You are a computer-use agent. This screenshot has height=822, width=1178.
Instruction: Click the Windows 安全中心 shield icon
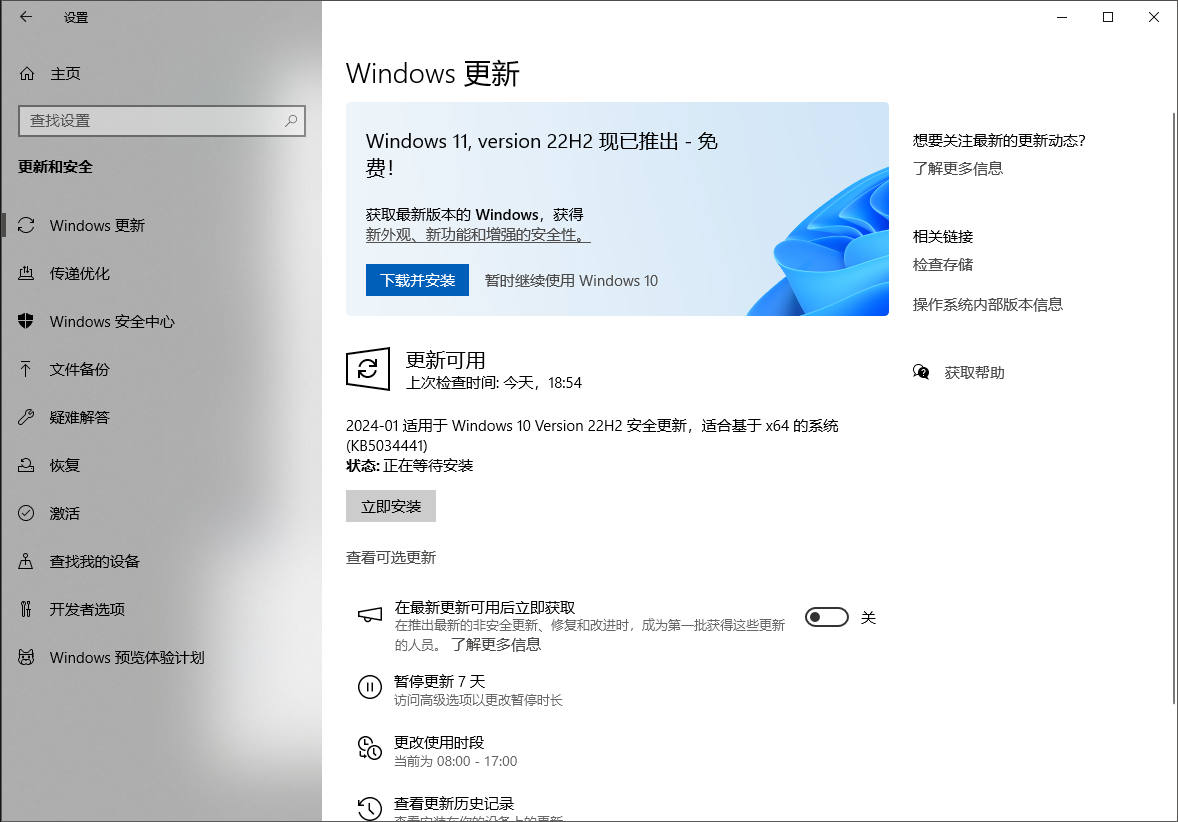click(27, 322)
